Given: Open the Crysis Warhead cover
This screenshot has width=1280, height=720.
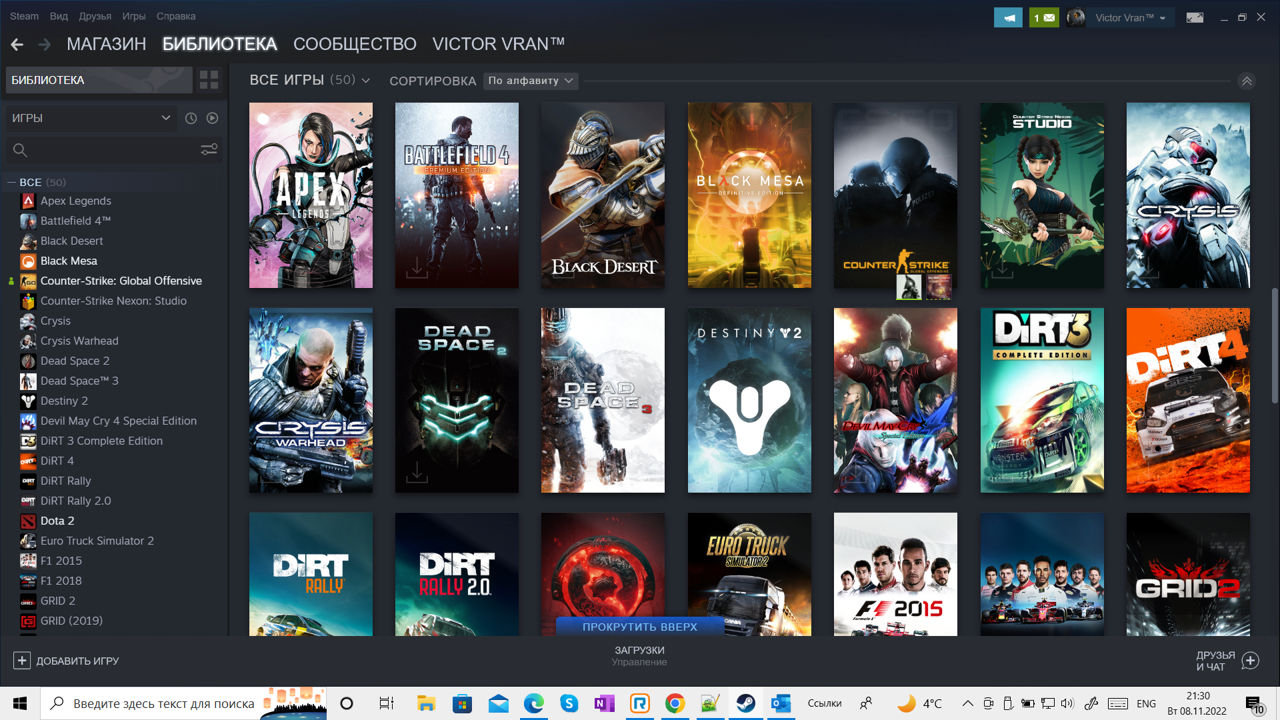Looking at the screenshot, I should click(311, 400).
